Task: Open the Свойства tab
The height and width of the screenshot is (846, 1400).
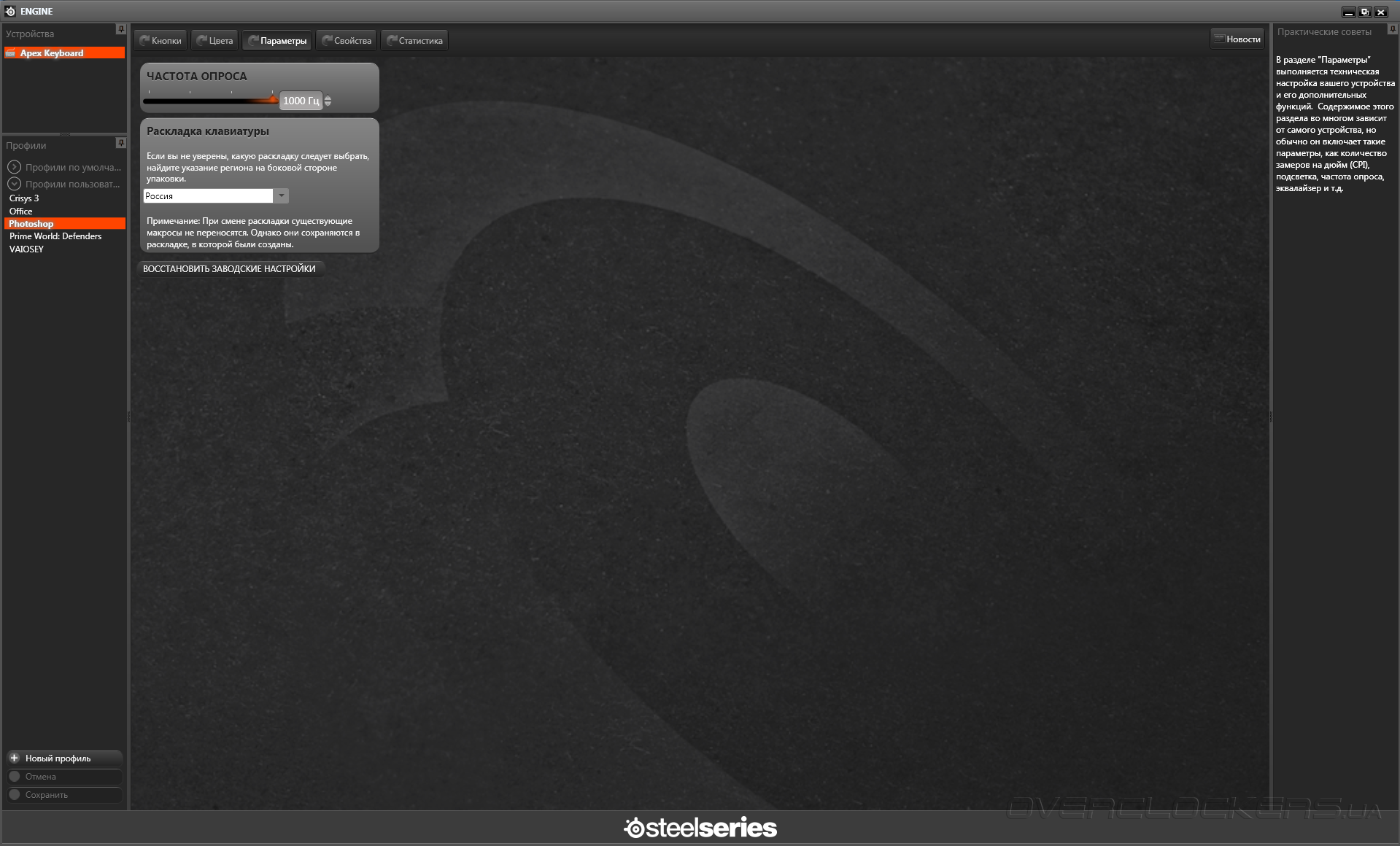Action: [347, 41]
